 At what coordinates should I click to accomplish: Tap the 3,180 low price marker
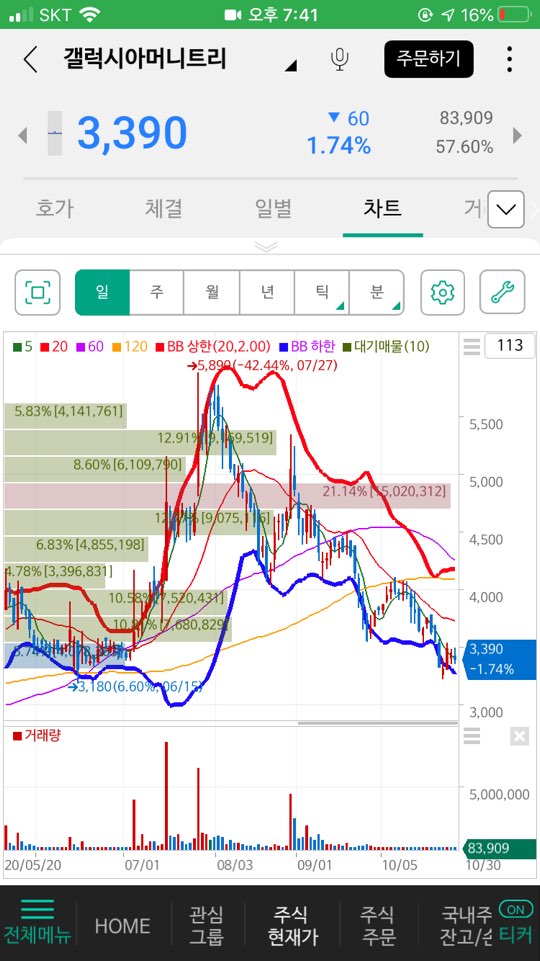(135, 686)
